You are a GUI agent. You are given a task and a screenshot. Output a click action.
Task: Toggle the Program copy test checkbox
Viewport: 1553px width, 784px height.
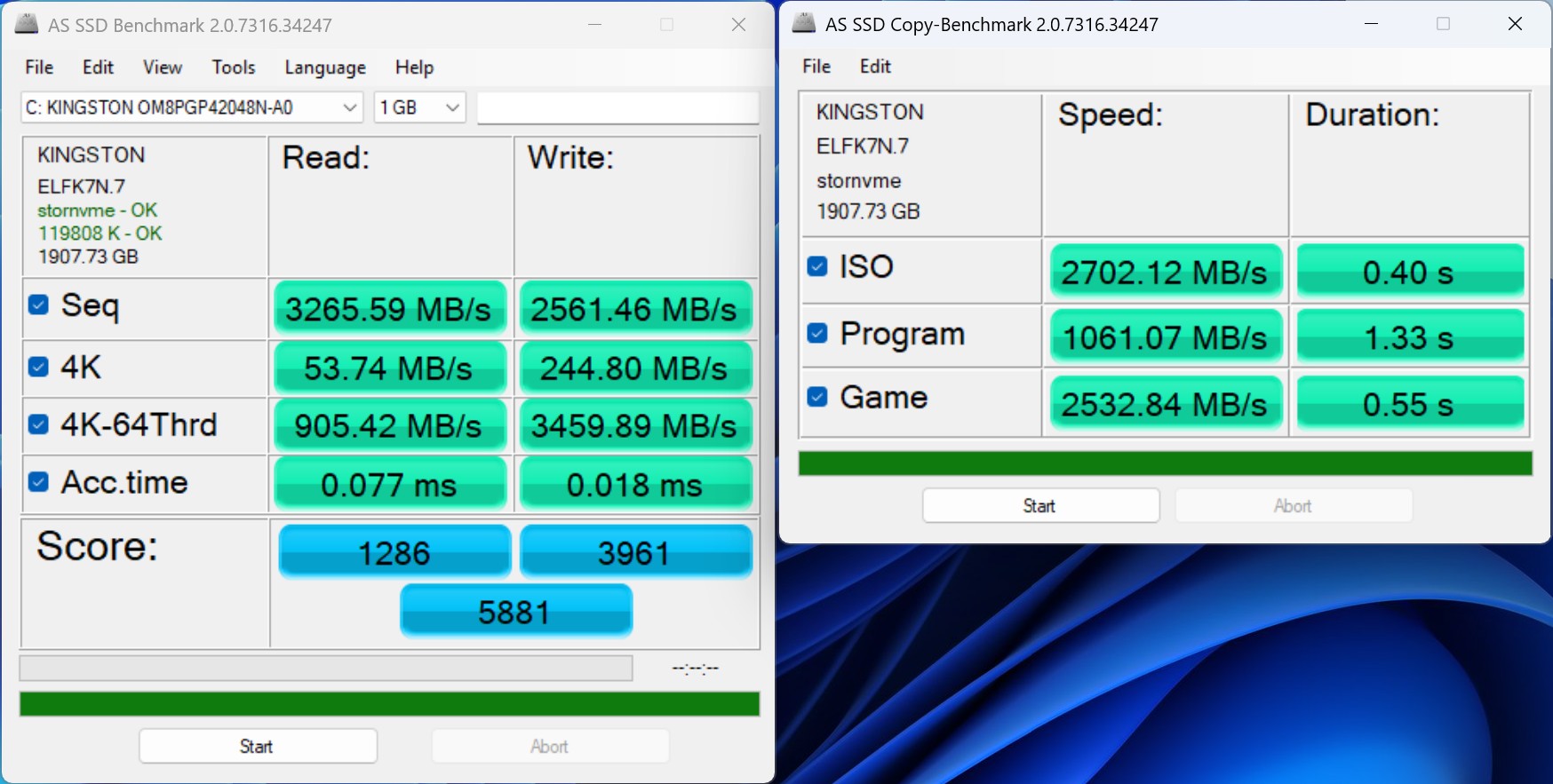click(x=817, y=333)
